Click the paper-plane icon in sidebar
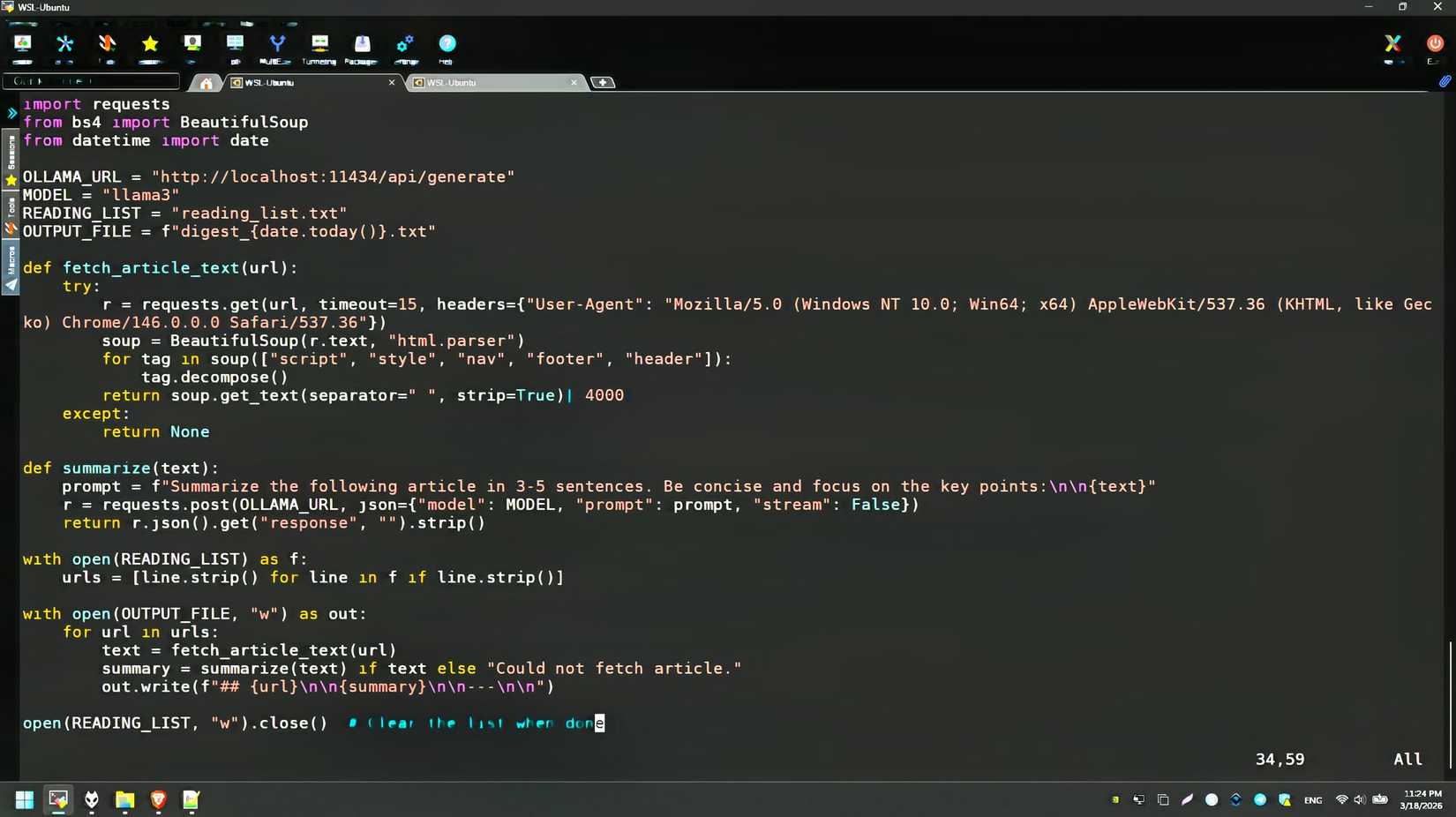1456x817 pixels. tap(11, 286)
